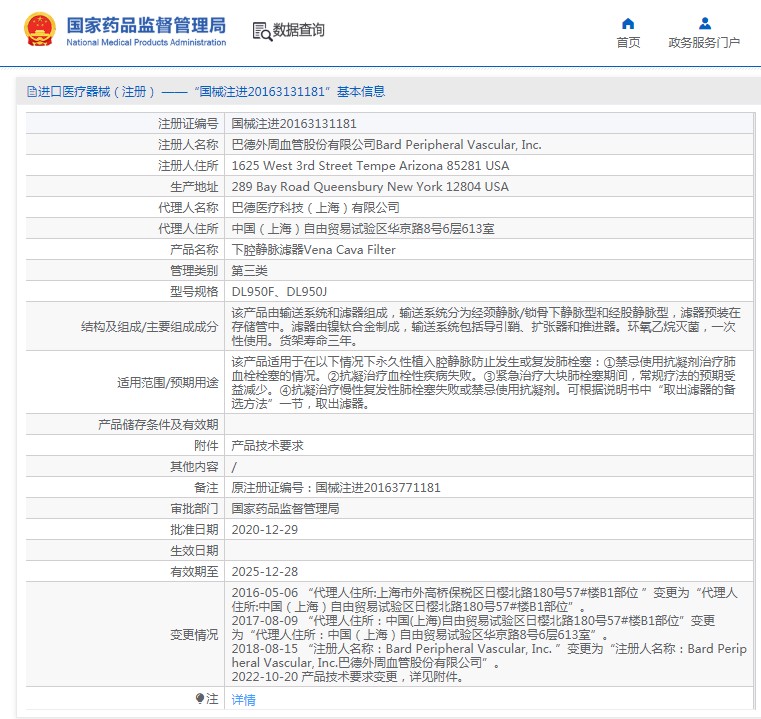
Task: Click 数据查询 heading text
Action: coord(298,30)
